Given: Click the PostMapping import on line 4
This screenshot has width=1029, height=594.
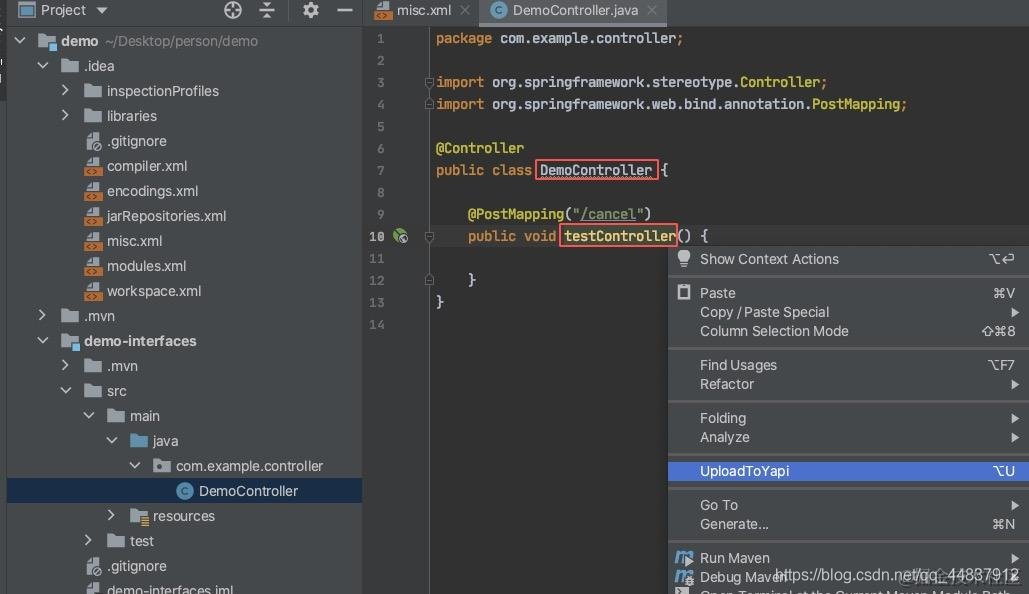Looking at the screenshot, I should (x=856, y=104).
